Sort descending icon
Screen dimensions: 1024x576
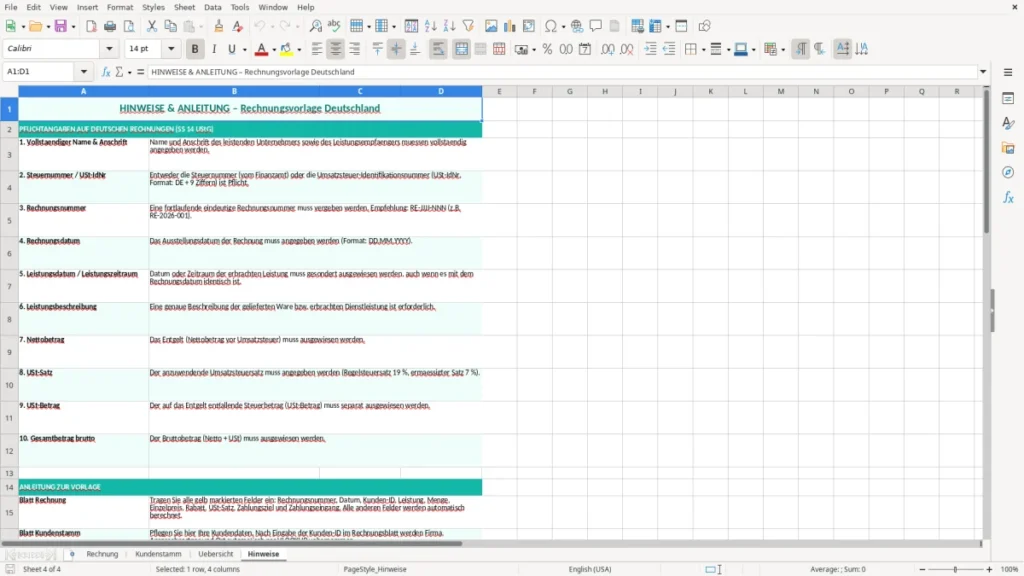click(x=449, y=26)
